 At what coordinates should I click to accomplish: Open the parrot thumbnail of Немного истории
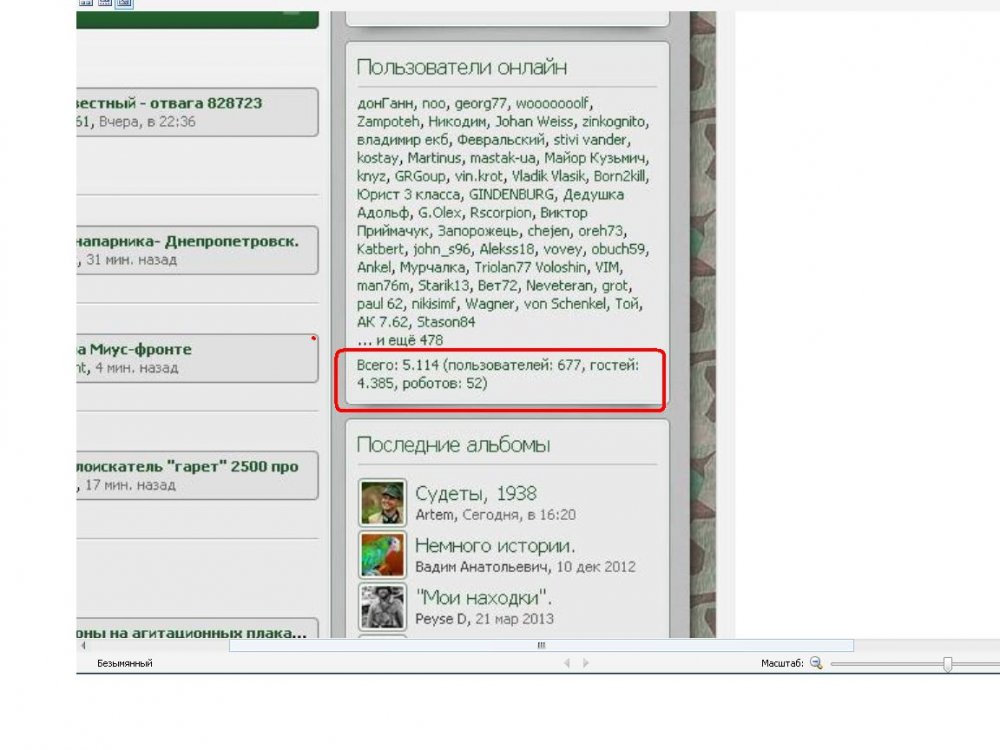click(x=382, y=555)
